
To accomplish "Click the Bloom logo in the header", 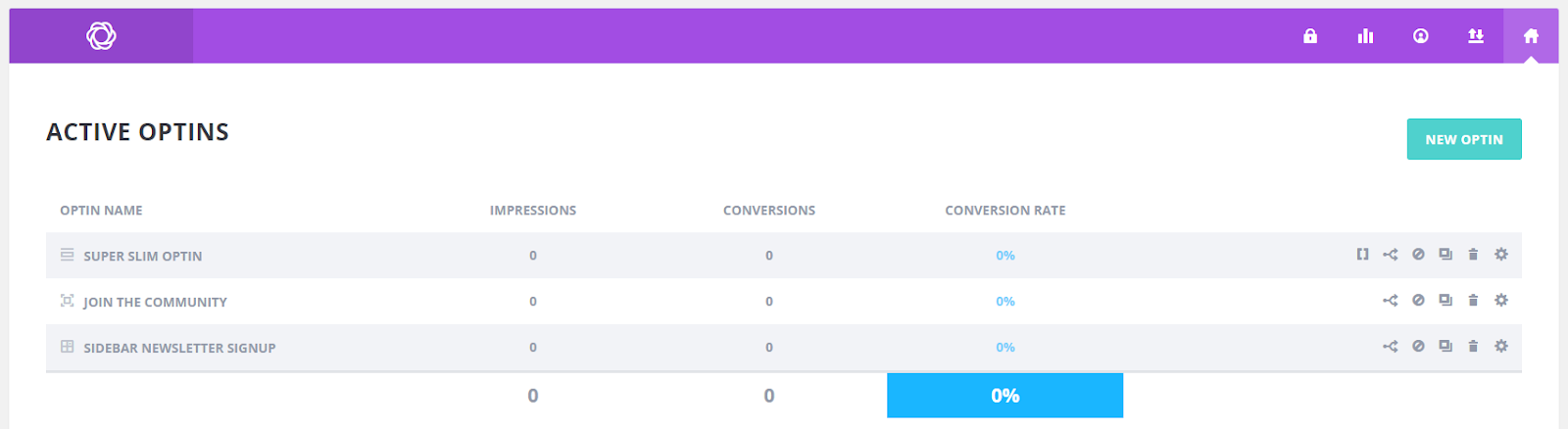I will tap(101, 36).
